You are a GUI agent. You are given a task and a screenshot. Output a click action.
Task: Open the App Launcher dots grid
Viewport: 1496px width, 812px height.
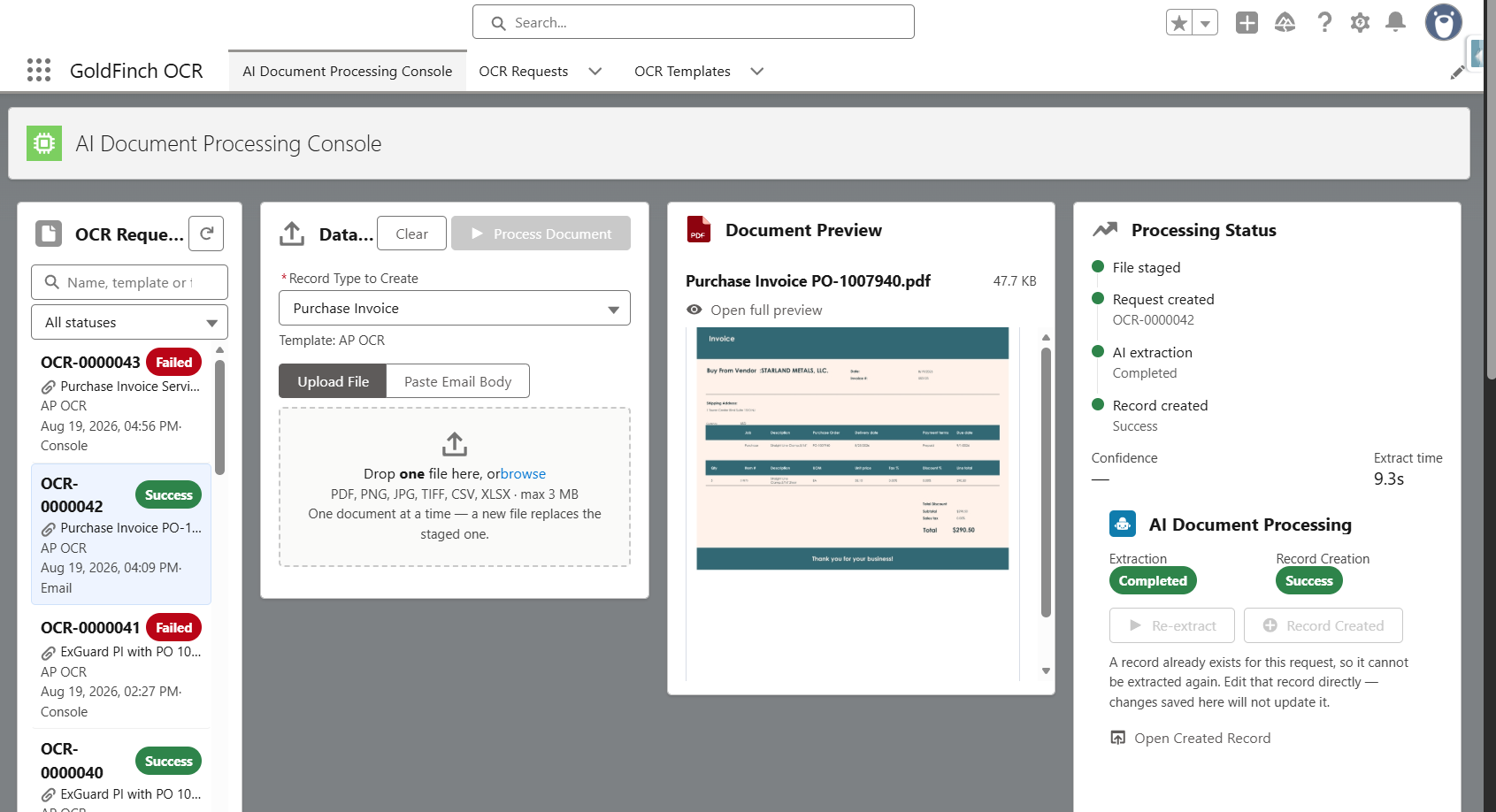click(x=39, y=70)
